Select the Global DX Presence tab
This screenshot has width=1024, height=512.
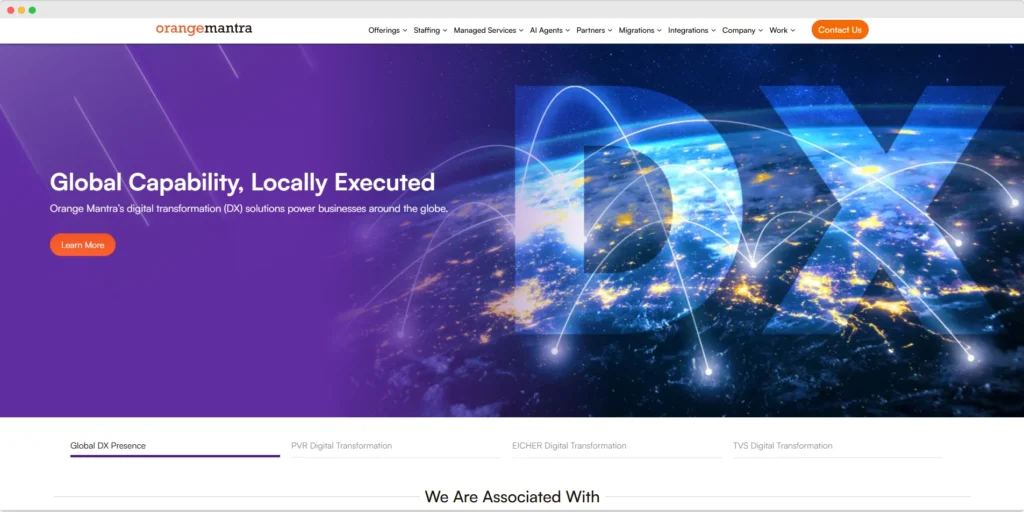pos(174,446)
